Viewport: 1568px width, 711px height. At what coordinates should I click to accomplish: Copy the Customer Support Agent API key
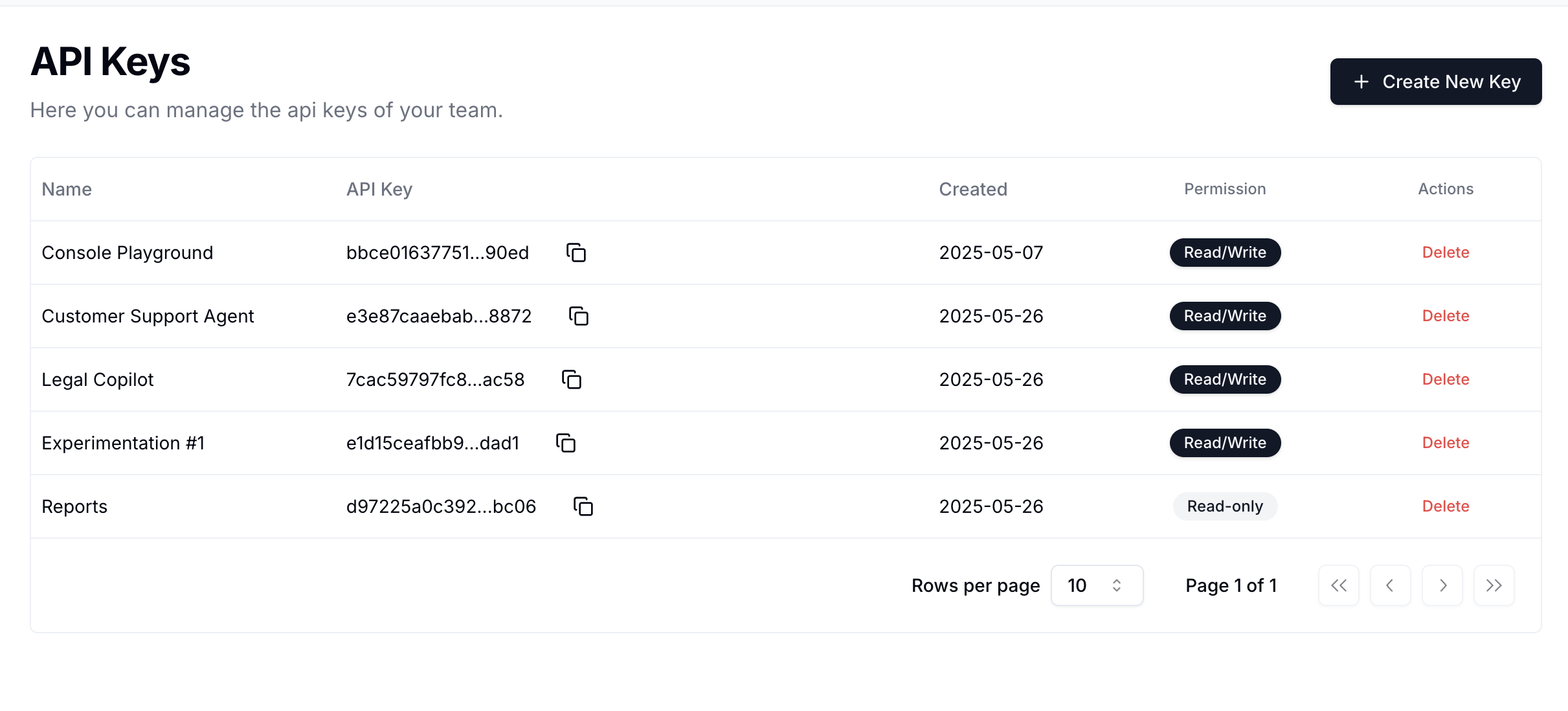pos(578,316)
